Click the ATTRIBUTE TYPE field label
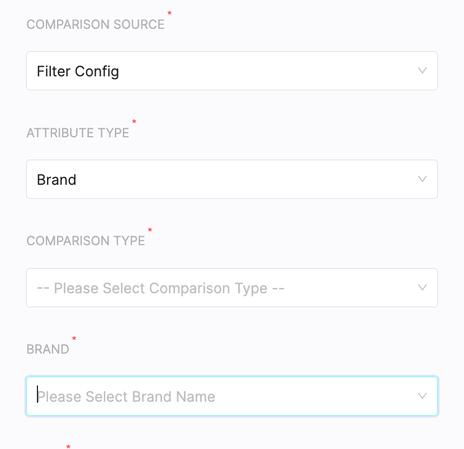Image resolution: width=464 pixels, height=449 pixels. [78, 133]
